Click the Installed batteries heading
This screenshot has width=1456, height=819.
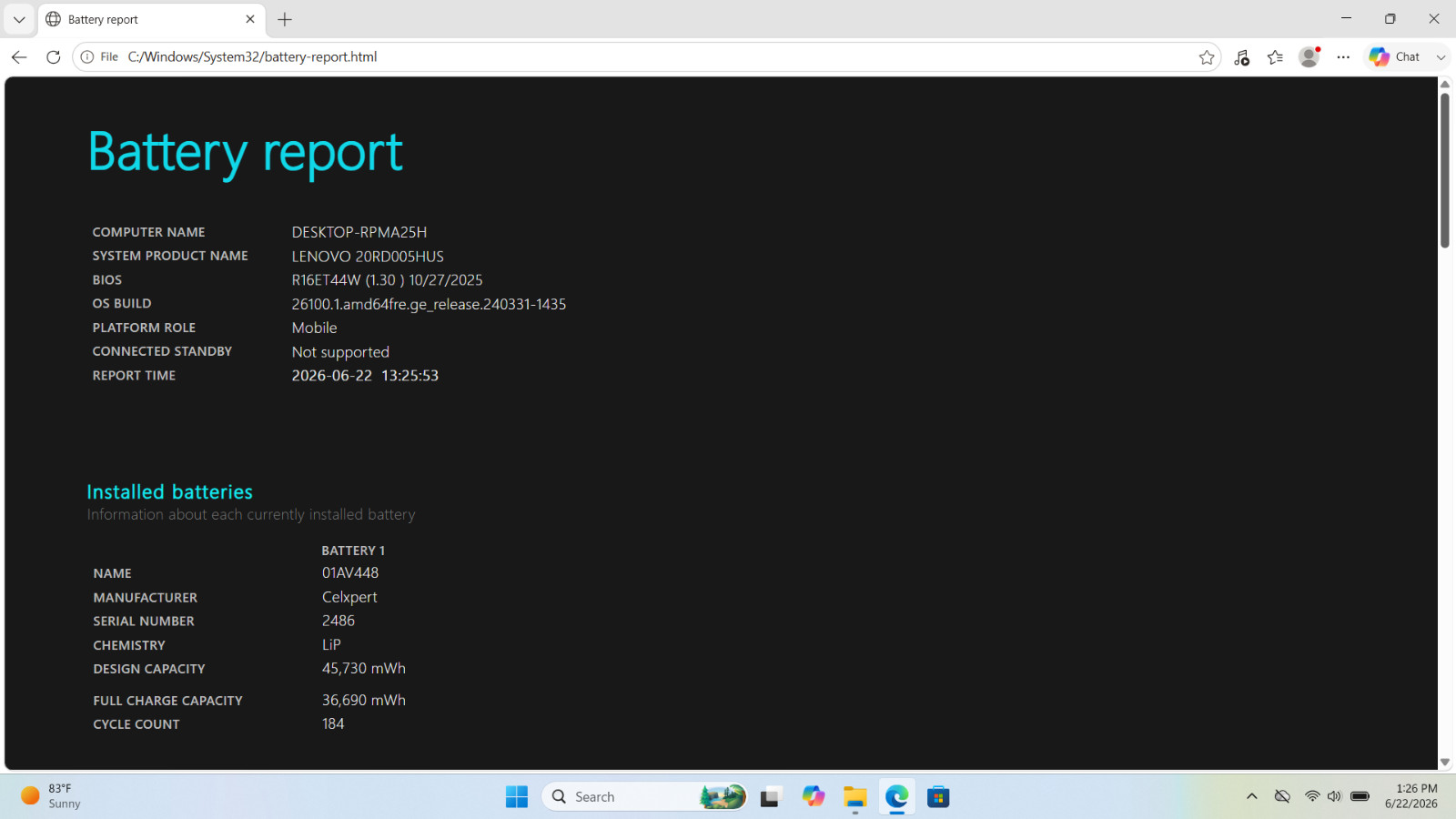point(169,491)
